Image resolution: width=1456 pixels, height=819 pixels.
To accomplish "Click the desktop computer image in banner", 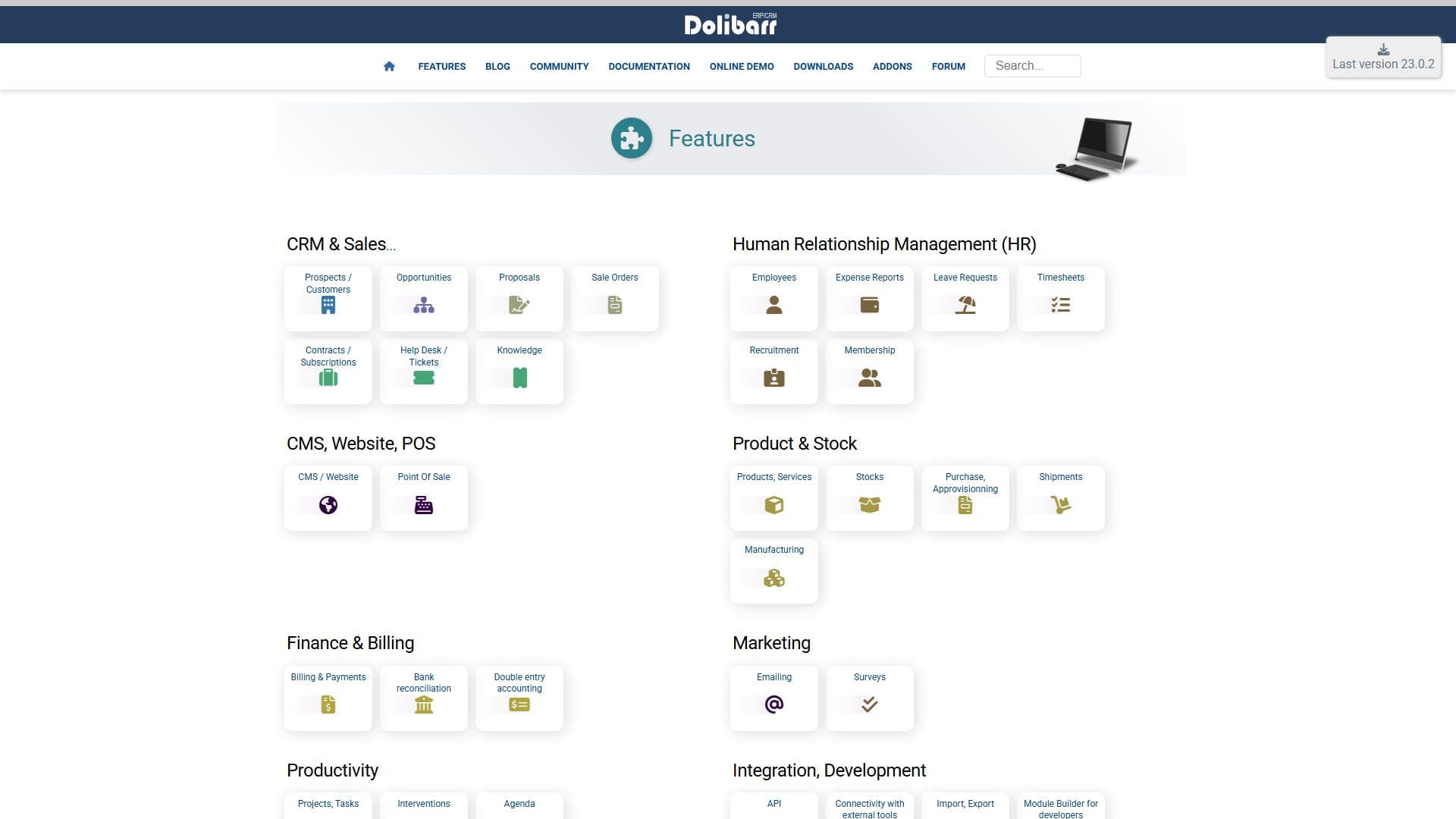I will coord(1097,149).
